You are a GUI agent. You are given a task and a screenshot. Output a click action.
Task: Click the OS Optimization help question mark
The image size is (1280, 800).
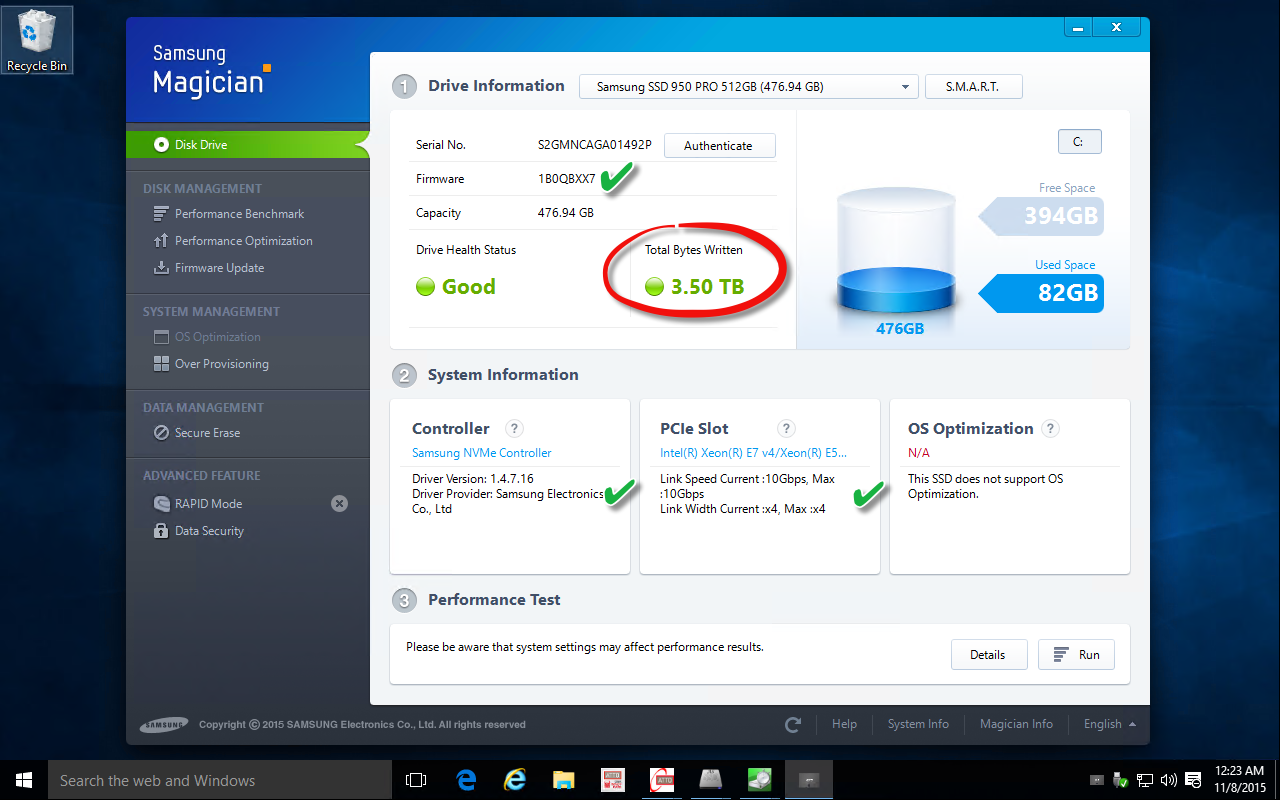click(1050, 429)
